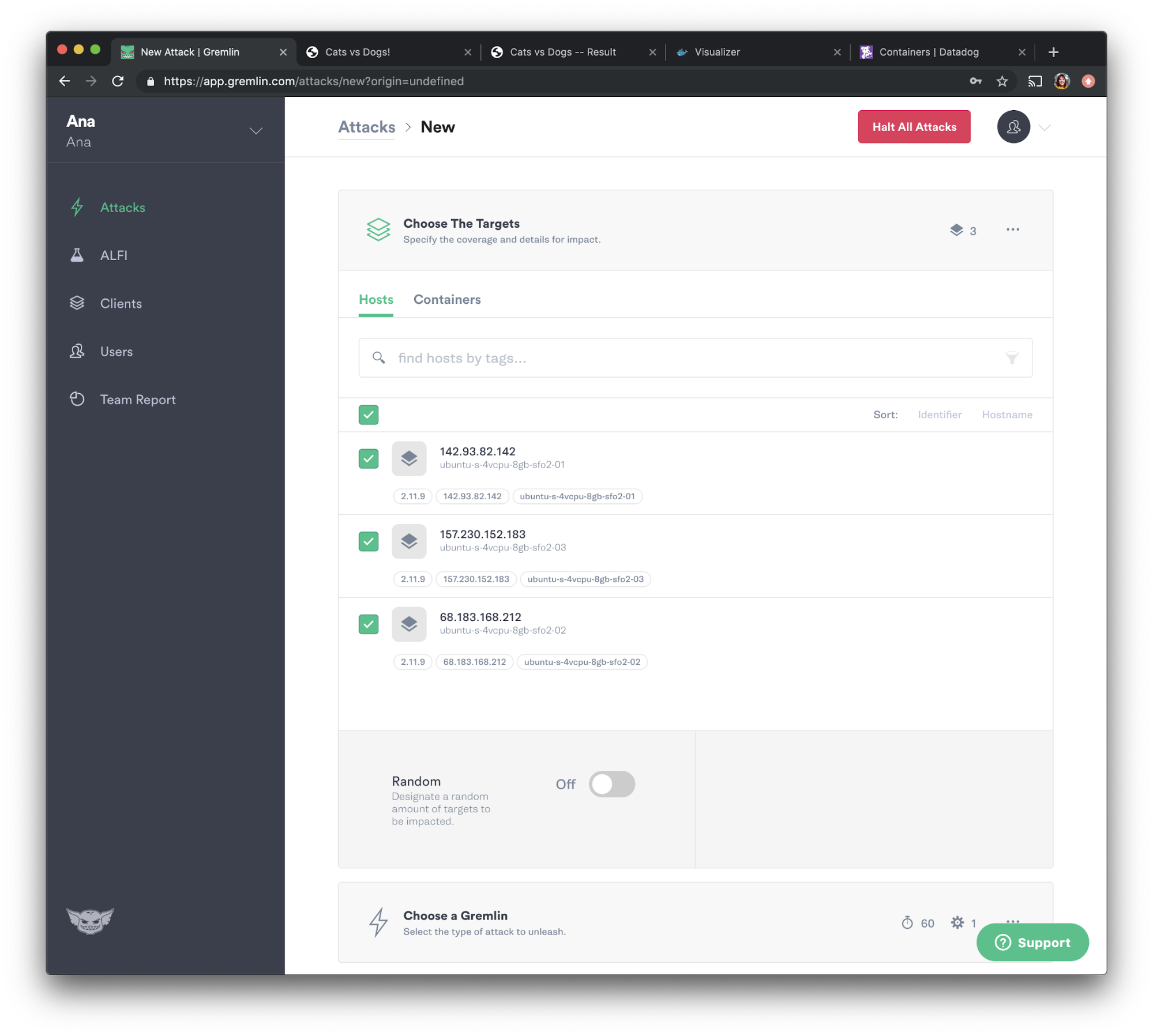Switch to the Hosts tab
Screen dimensions: 1153x1036
click(x=375, y=299)
